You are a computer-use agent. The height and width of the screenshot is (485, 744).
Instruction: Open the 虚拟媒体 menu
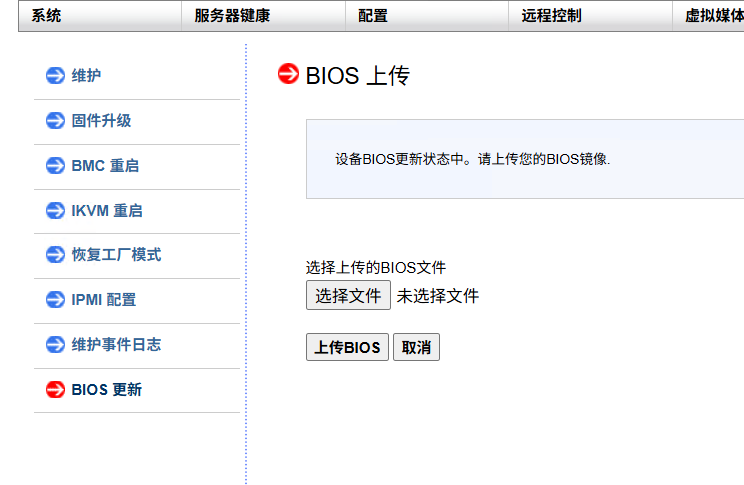coord(712,16)
